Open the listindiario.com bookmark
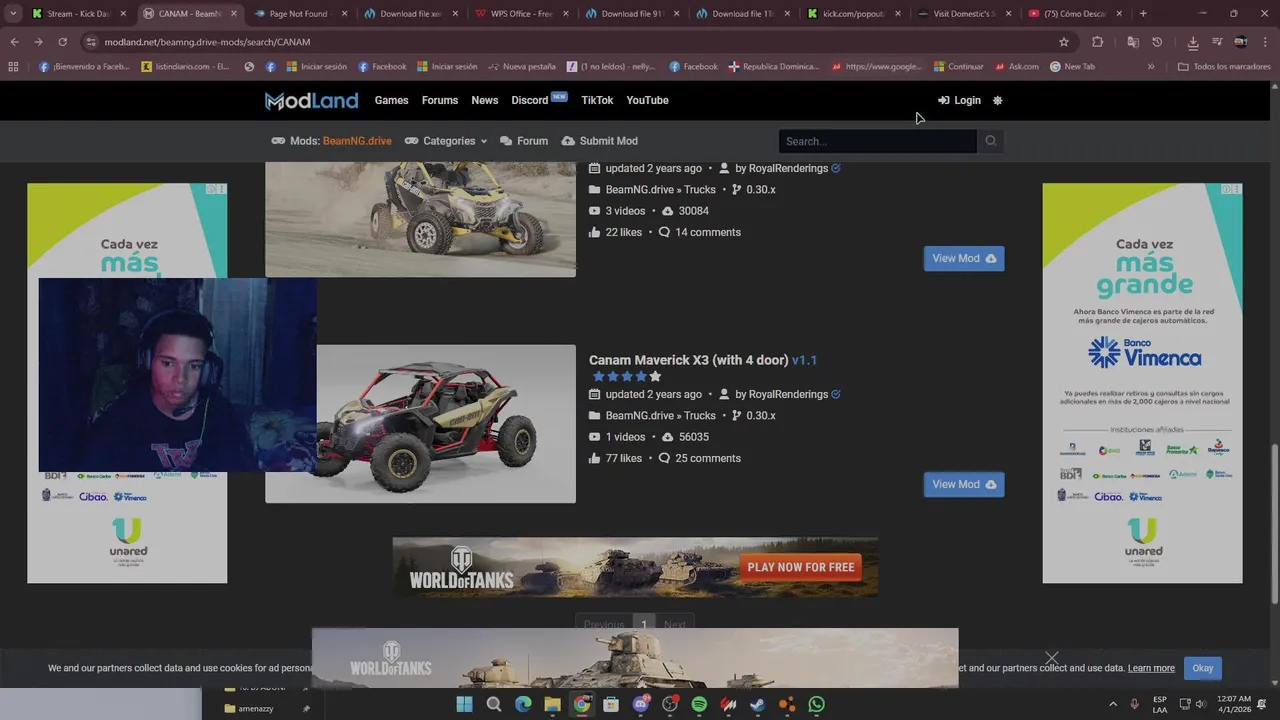The height and width of the screenshot is (720, 1280). pos(186,66)
